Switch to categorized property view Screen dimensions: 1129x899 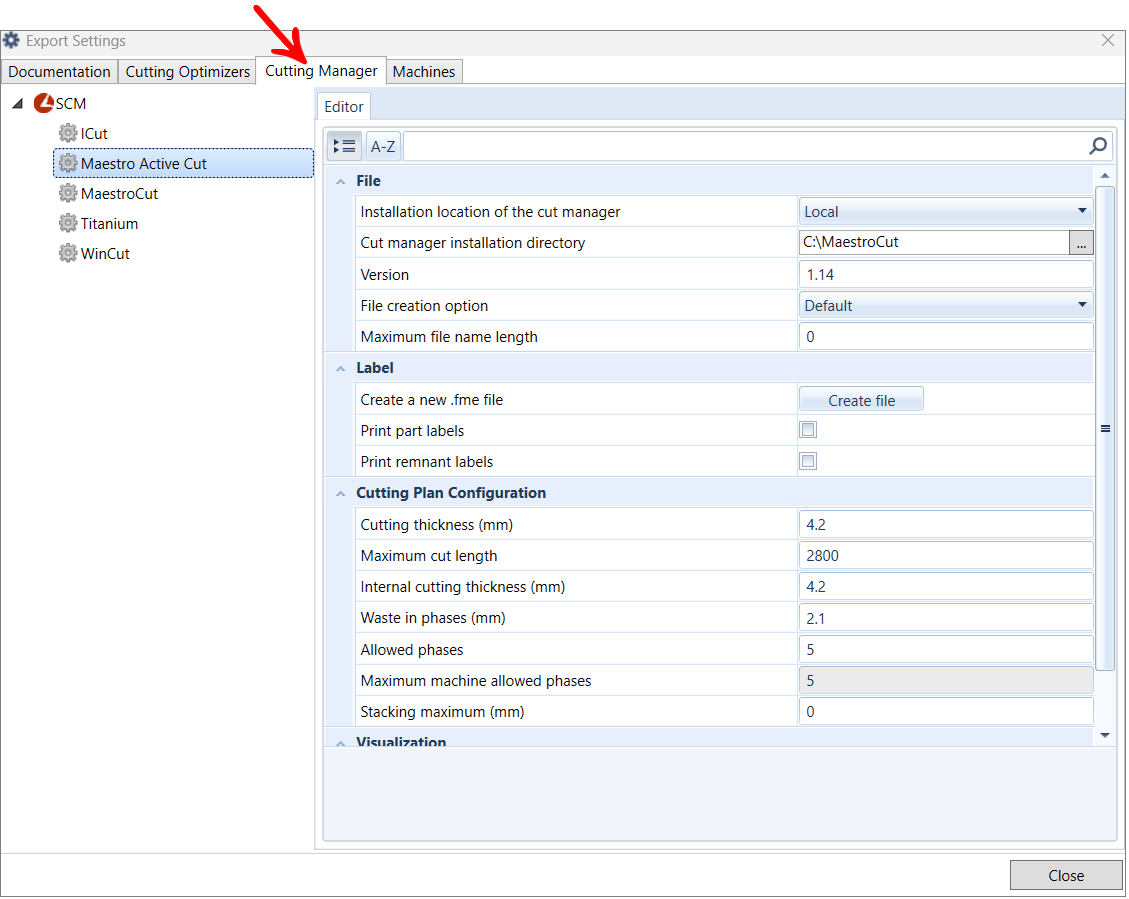345,146
